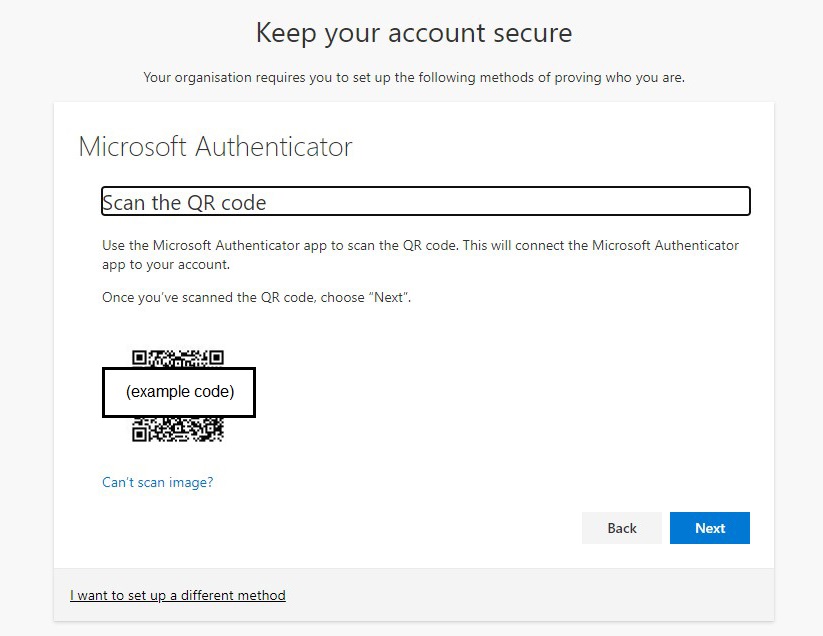
Task: Click the "Microsoft Authenticator" section heading
Action: pos(215,147)
